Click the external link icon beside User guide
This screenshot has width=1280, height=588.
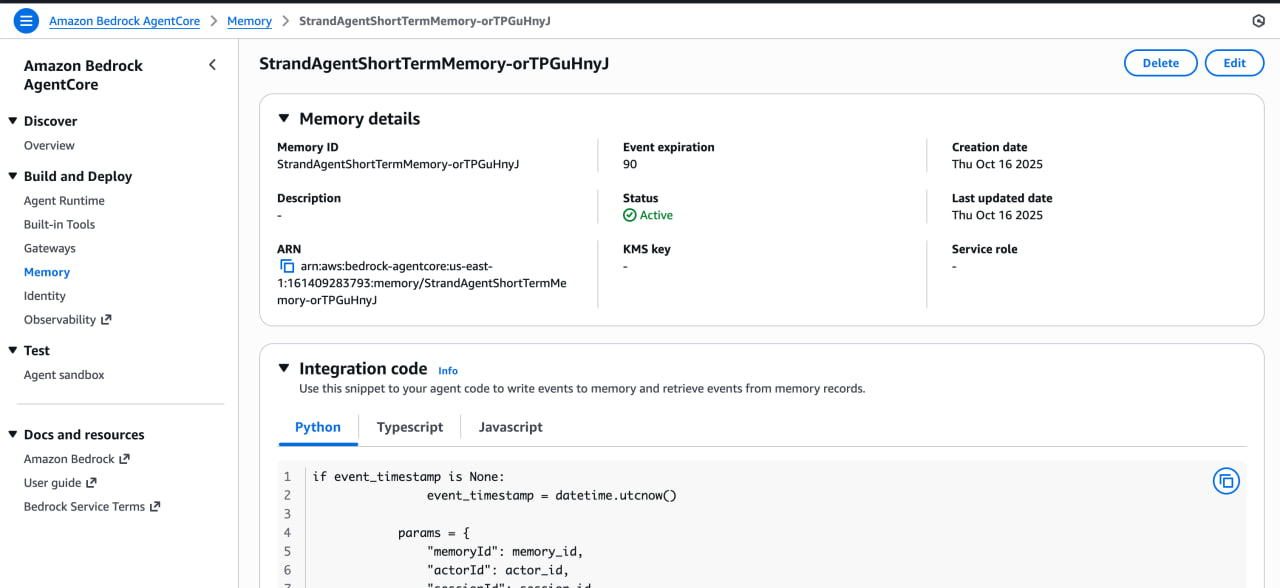[91, 483]
